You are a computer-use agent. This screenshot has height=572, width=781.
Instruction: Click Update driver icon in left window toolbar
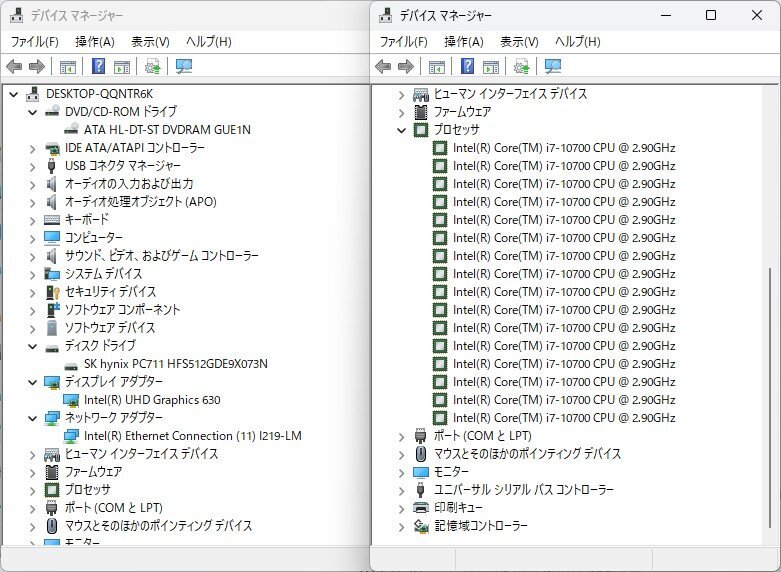[152, 66]
